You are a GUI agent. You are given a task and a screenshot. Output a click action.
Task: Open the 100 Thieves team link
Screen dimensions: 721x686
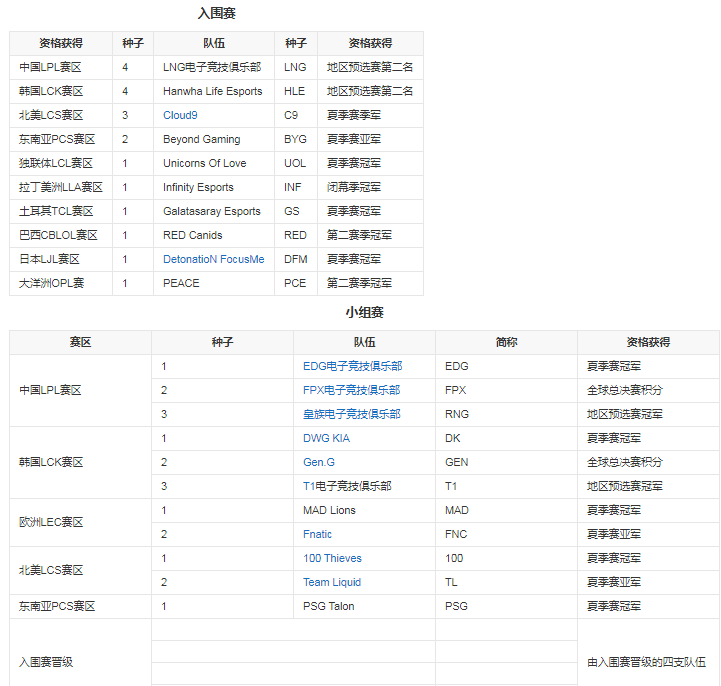click(332, 558)
